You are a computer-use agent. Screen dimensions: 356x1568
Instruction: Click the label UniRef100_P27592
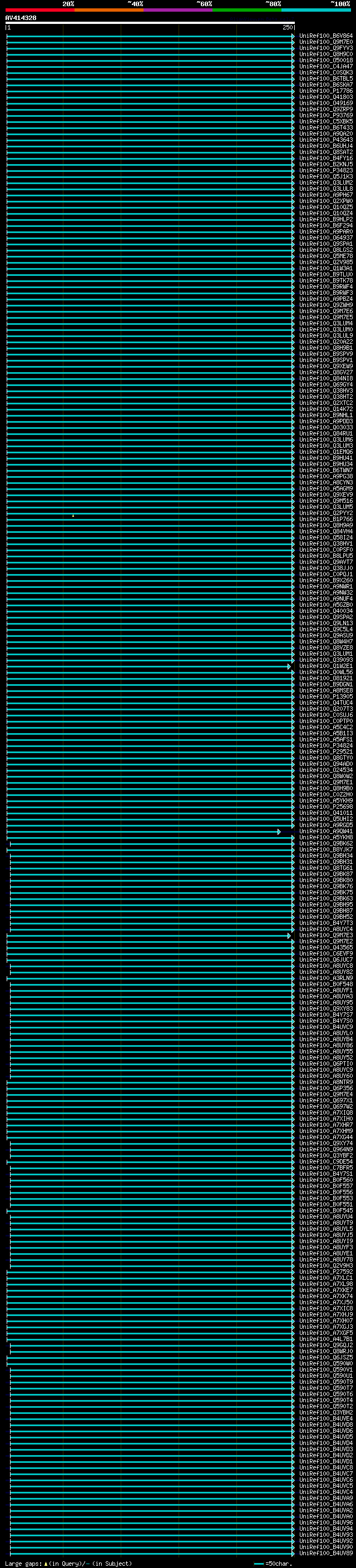pyautogui.click(x=325, y=1272)
